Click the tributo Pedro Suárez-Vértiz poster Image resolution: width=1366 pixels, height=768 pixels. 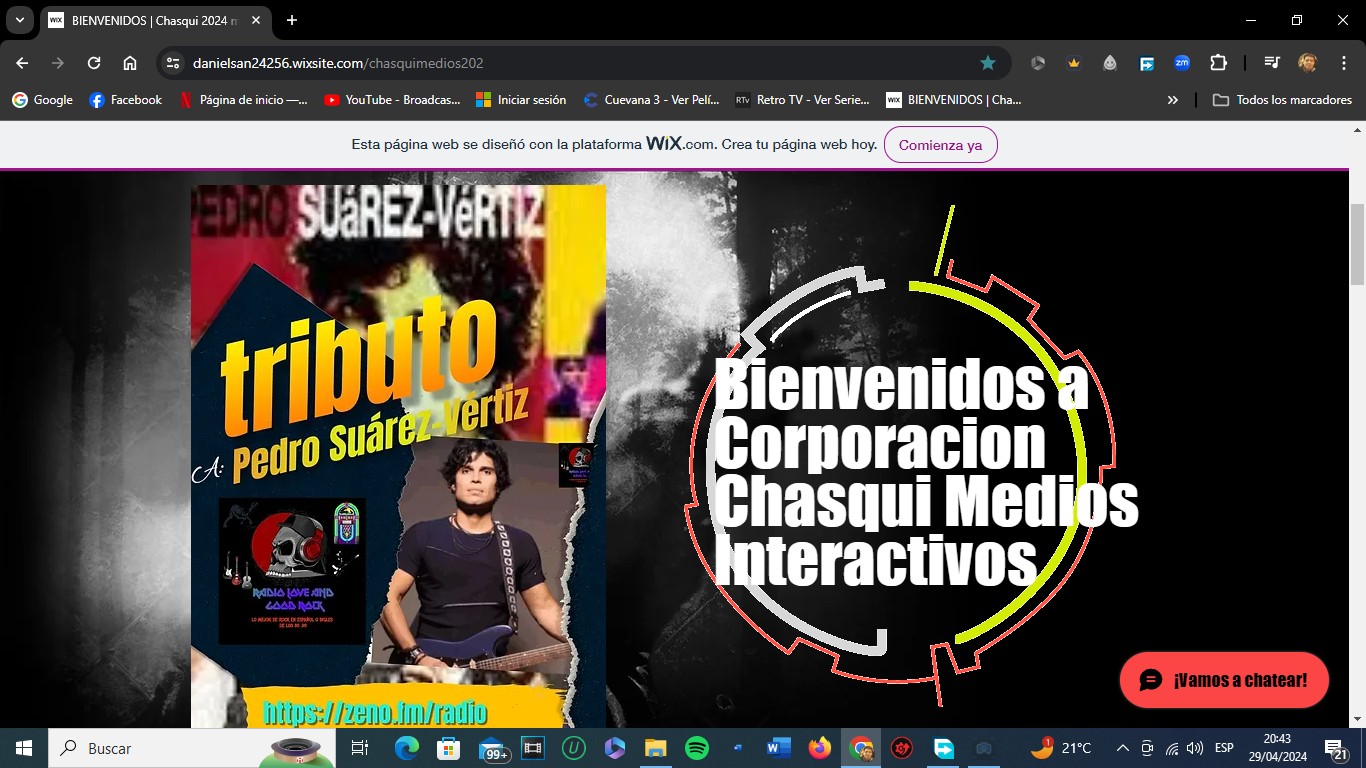398,455
